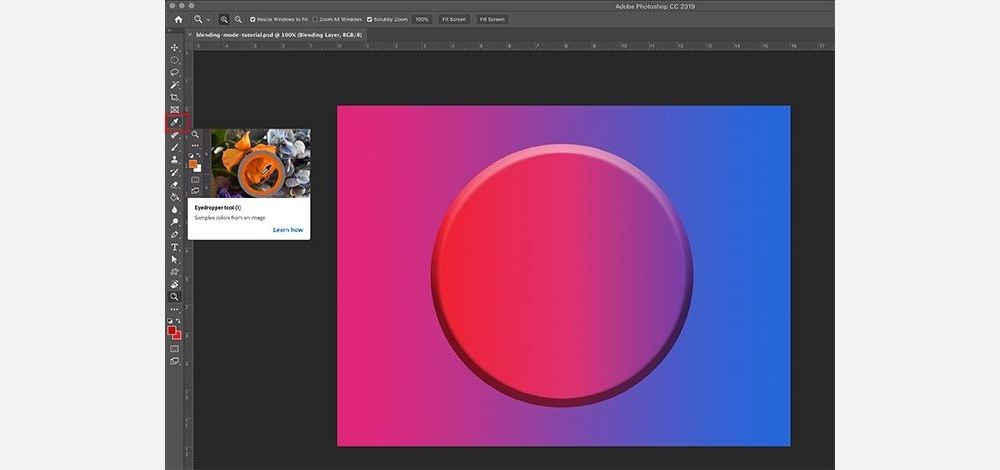The image size is (1000, 470).
Task: Select the Crop tool
Action: [x=174, y=98]
